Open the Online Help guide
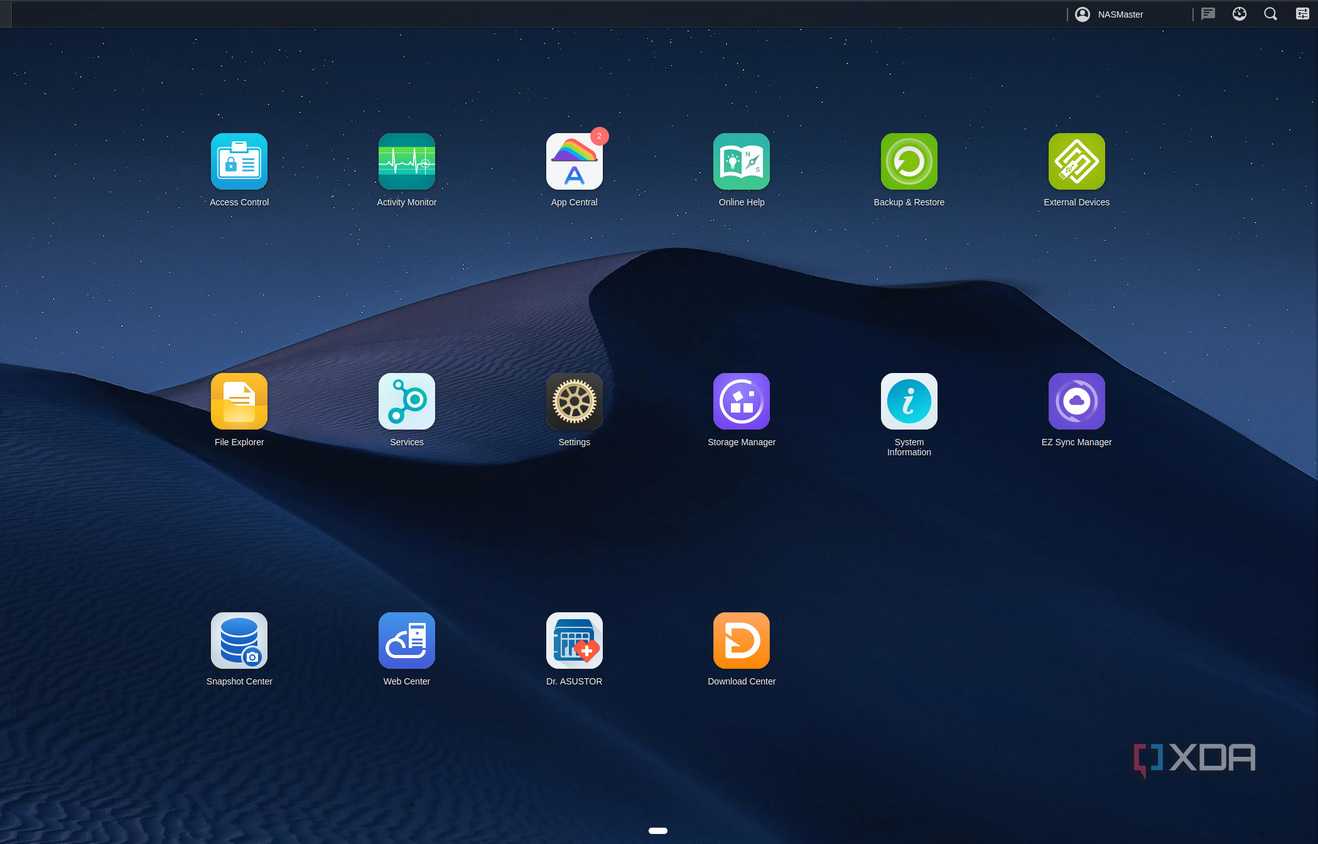 coord(742,161)
